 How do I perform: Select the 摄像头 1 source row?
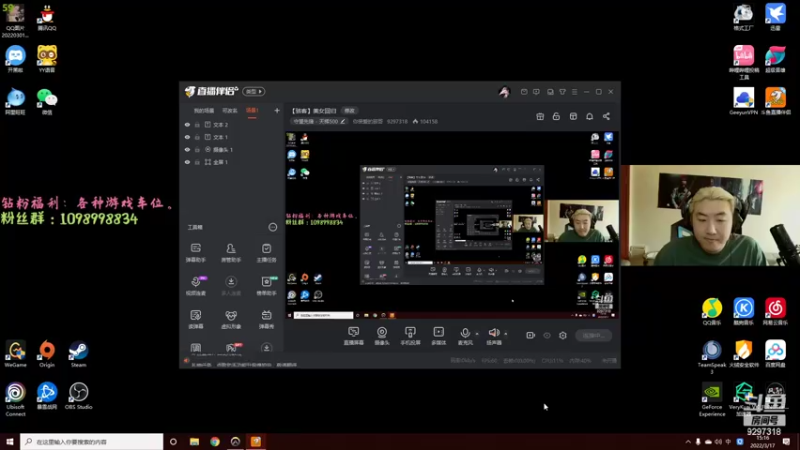(x=232, y=149)
